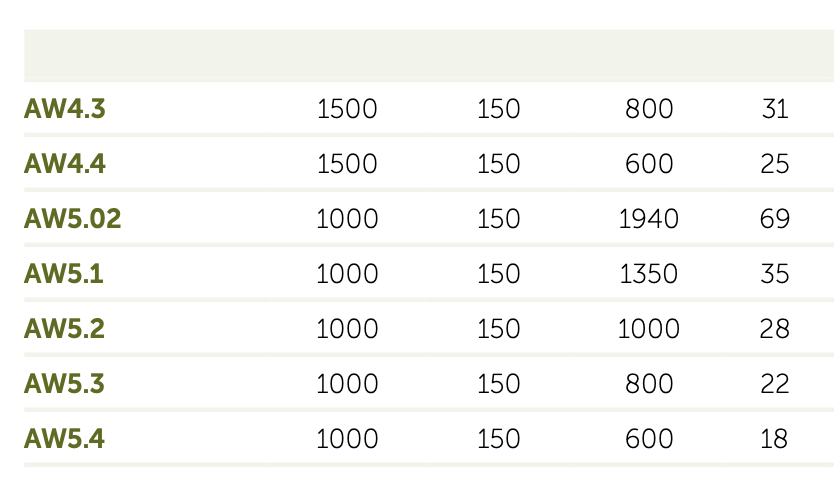Click the AW4.3 row label
This screenshot has width=834, height=498.
coord(64,109)
